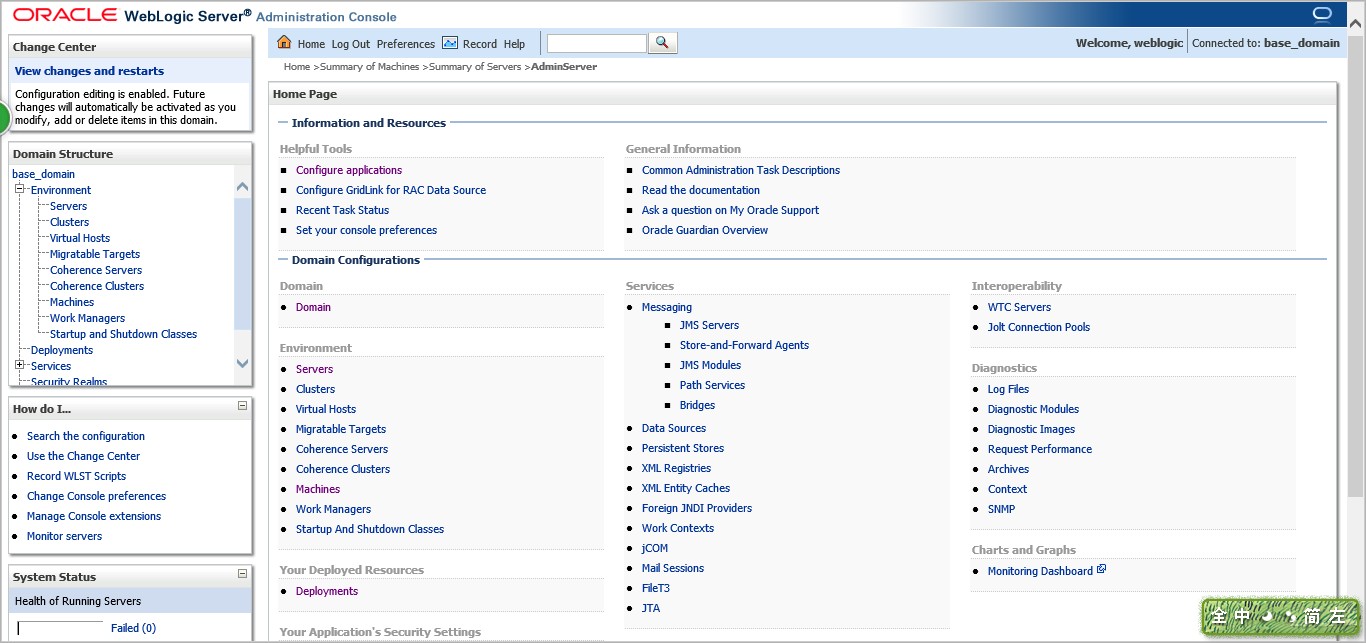Click the Chinese input method toolbar

[1281, 616]
